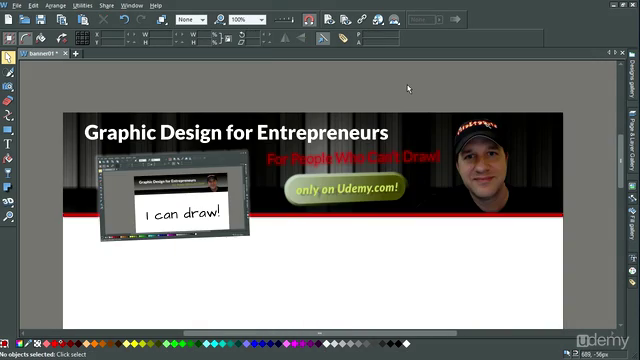Click the X position input field

(x=113, y=35)
